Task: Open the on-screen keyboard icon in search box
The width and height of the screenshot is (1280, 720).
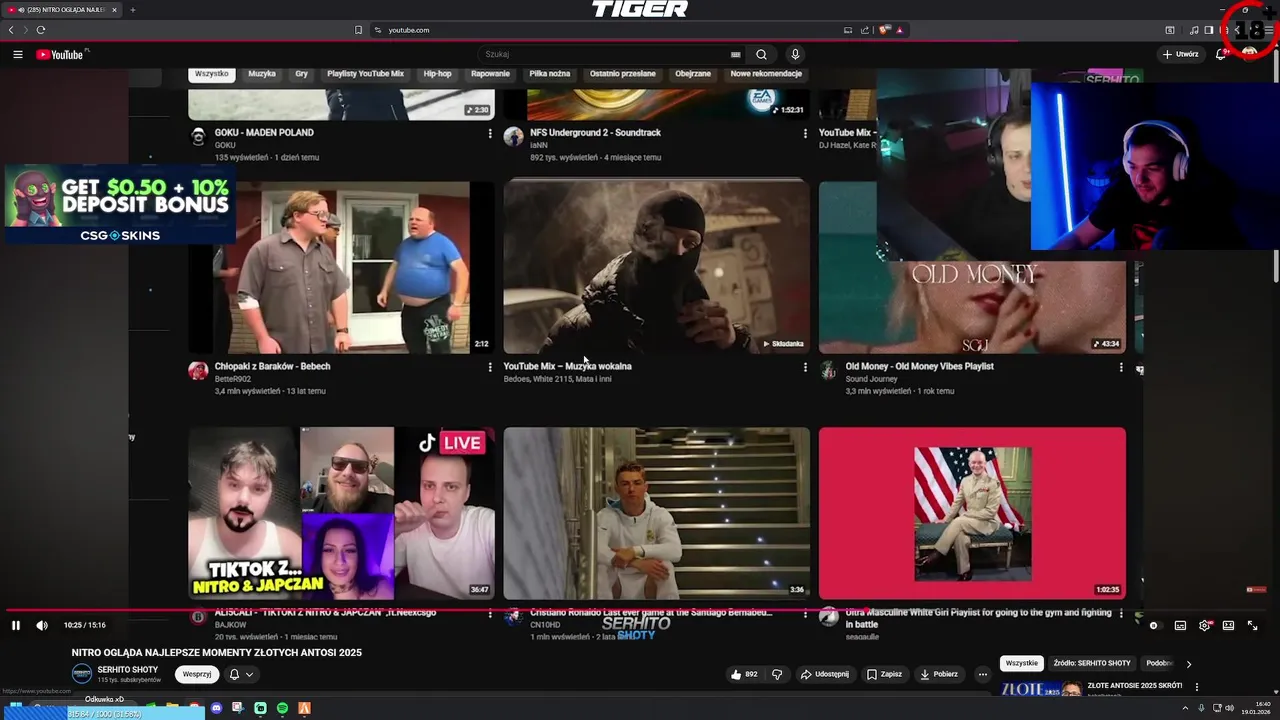Action: (736, 54)
